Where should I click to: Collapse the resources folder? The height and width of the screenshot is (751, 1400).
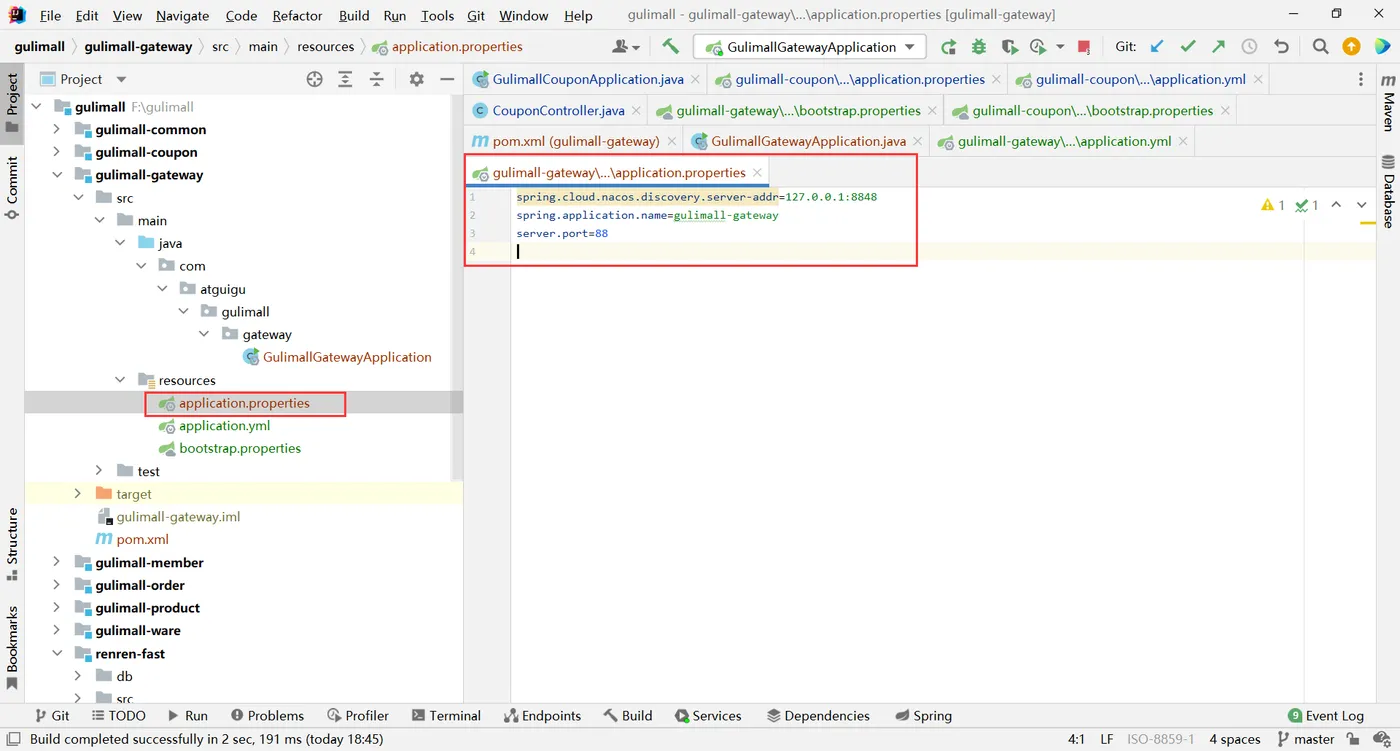point(120,380)
